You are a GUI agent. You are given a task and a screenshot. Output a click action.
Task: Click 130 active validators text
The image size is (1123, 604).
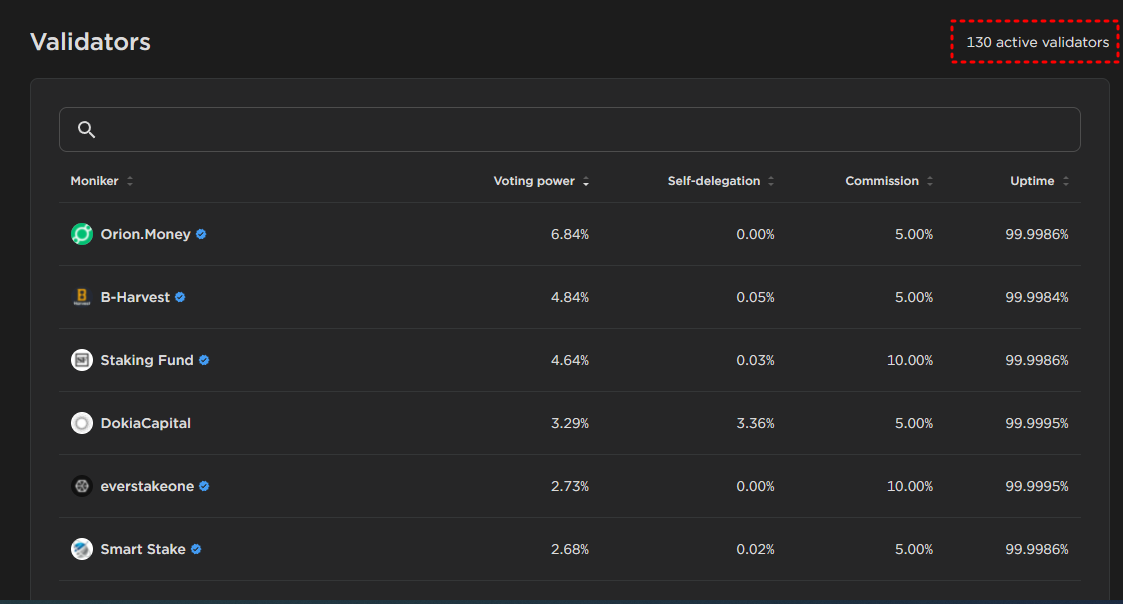click(1038, 42)
